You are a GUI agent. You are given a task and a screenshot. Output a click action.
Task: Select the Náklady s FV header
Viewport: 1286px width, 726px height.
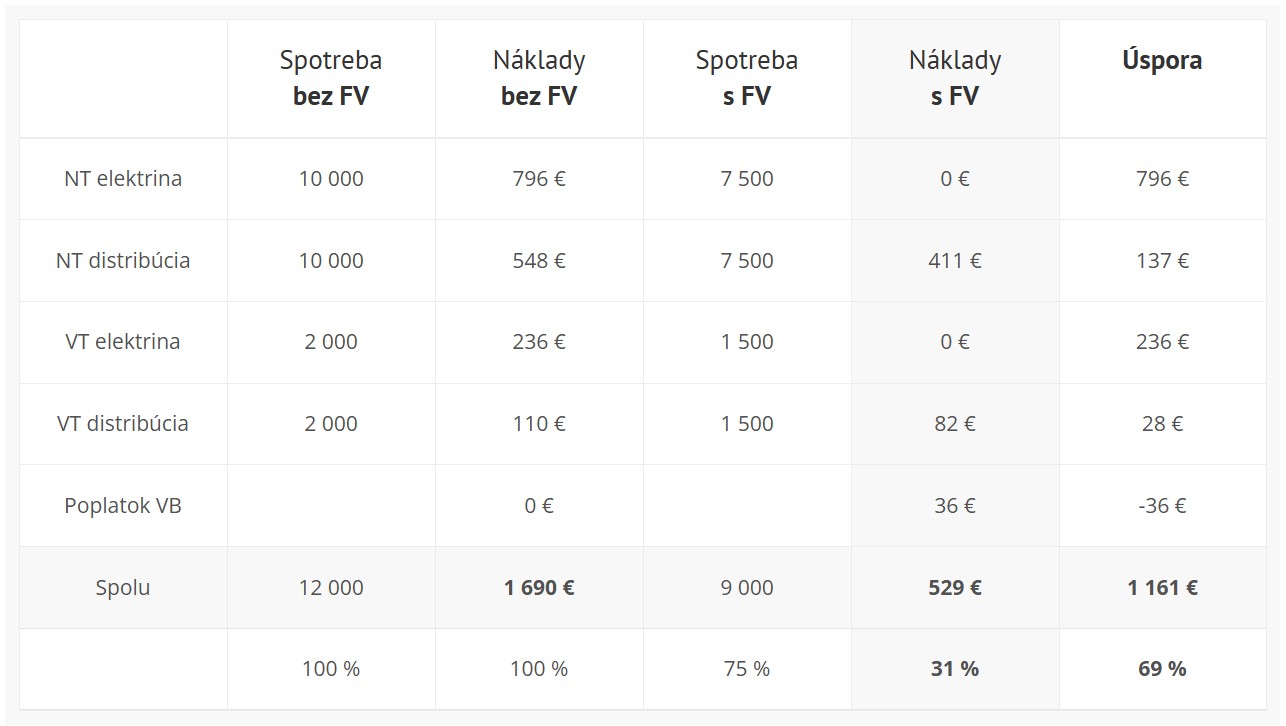pos(955,78)
